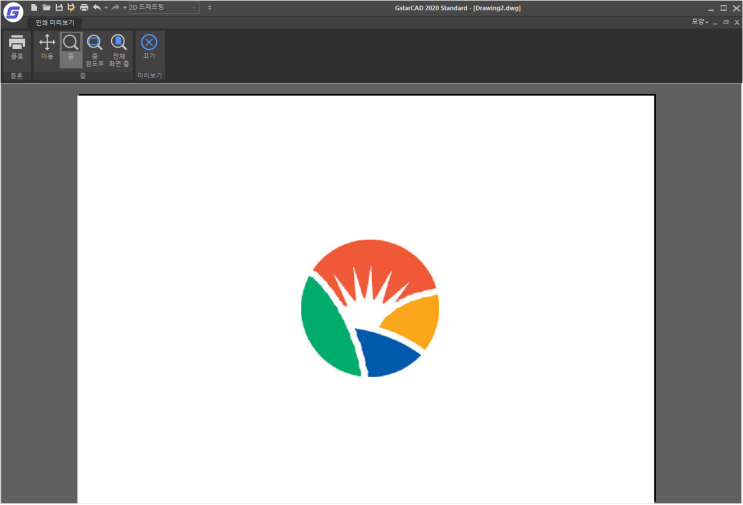Screen dimensions: 743x505
Task: Click the Save As icon with pencil
Action: pos(71,7)
